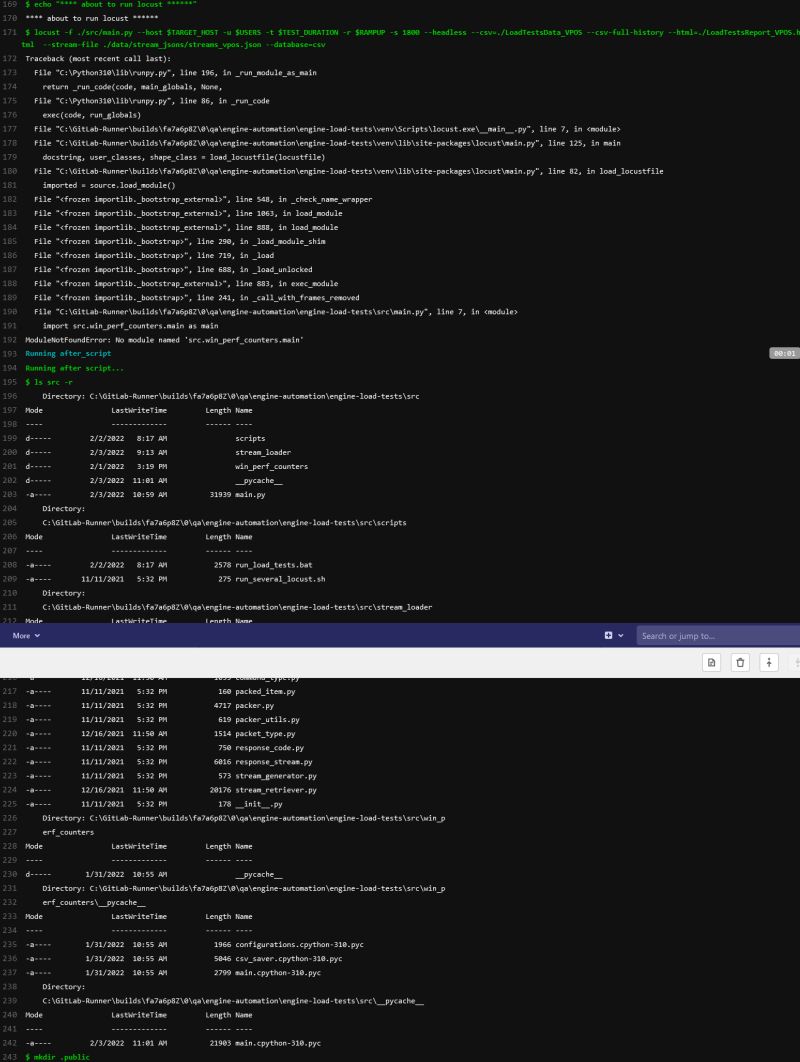The image size is (800, 1062).
Task: Erase the job log with trash icon
Action: coord(740,662)
